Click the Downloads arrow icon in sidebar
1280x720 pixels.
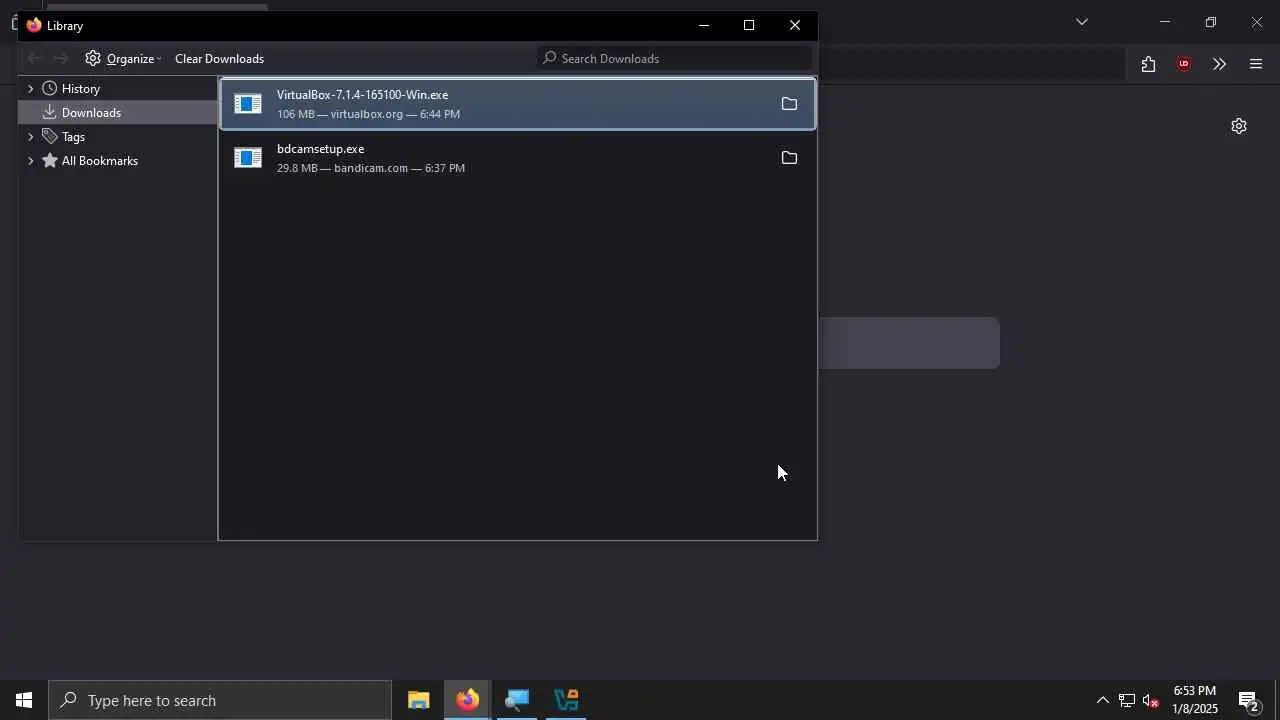pyautogui.click(x=49, y=113)
